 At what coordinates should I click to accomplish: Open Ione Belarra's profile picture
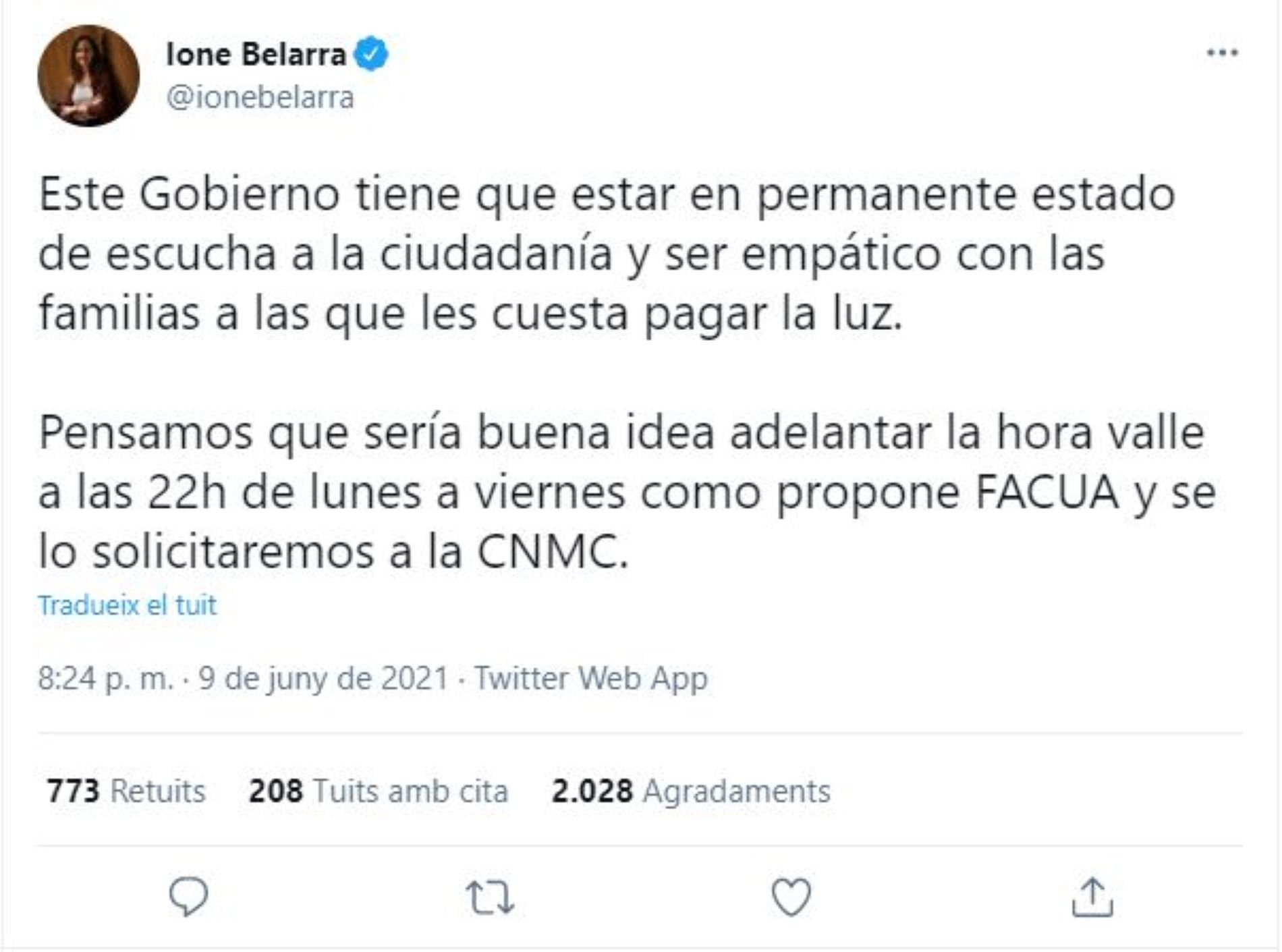point(88,76)
